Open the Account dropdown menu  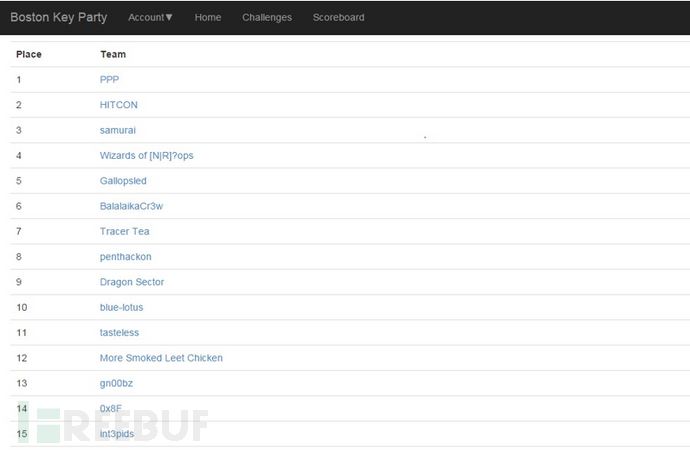pyautogui.click(x=150, y=18)
